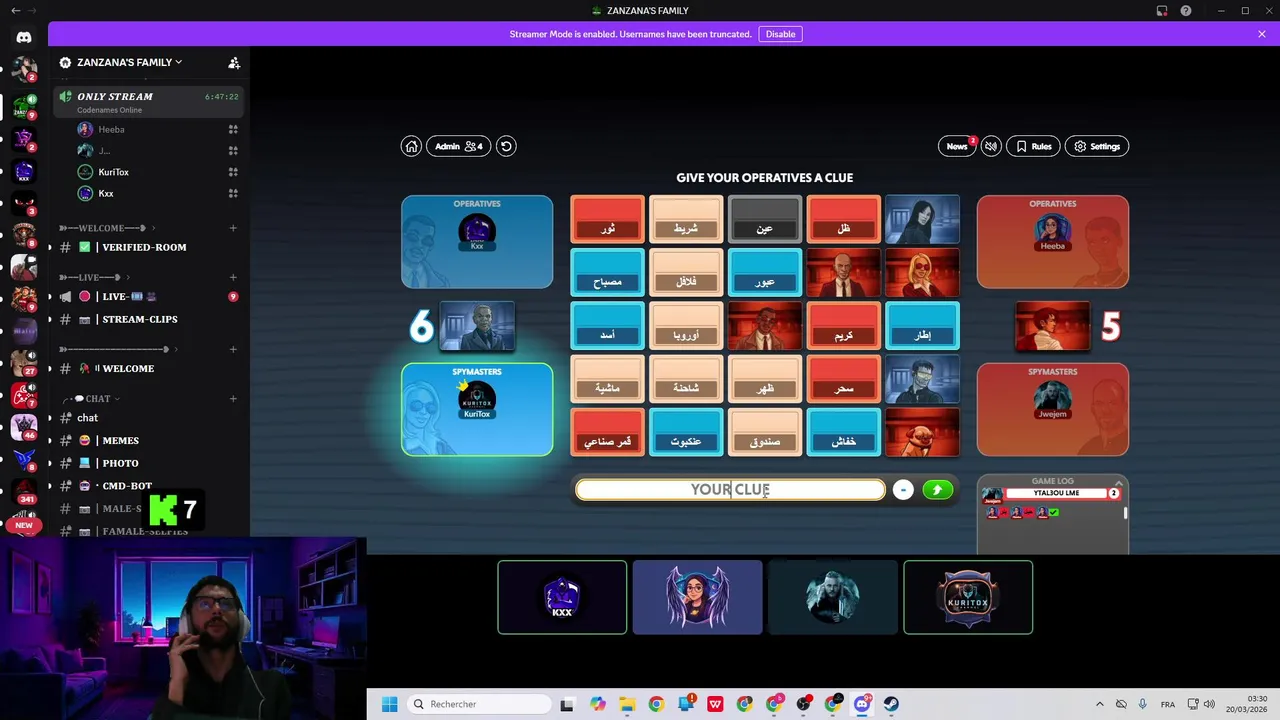Image resolution: width=1280 pixels, height=720 pixels.
Task: Open Discord direct messages home icon
Action: point(24,37)
